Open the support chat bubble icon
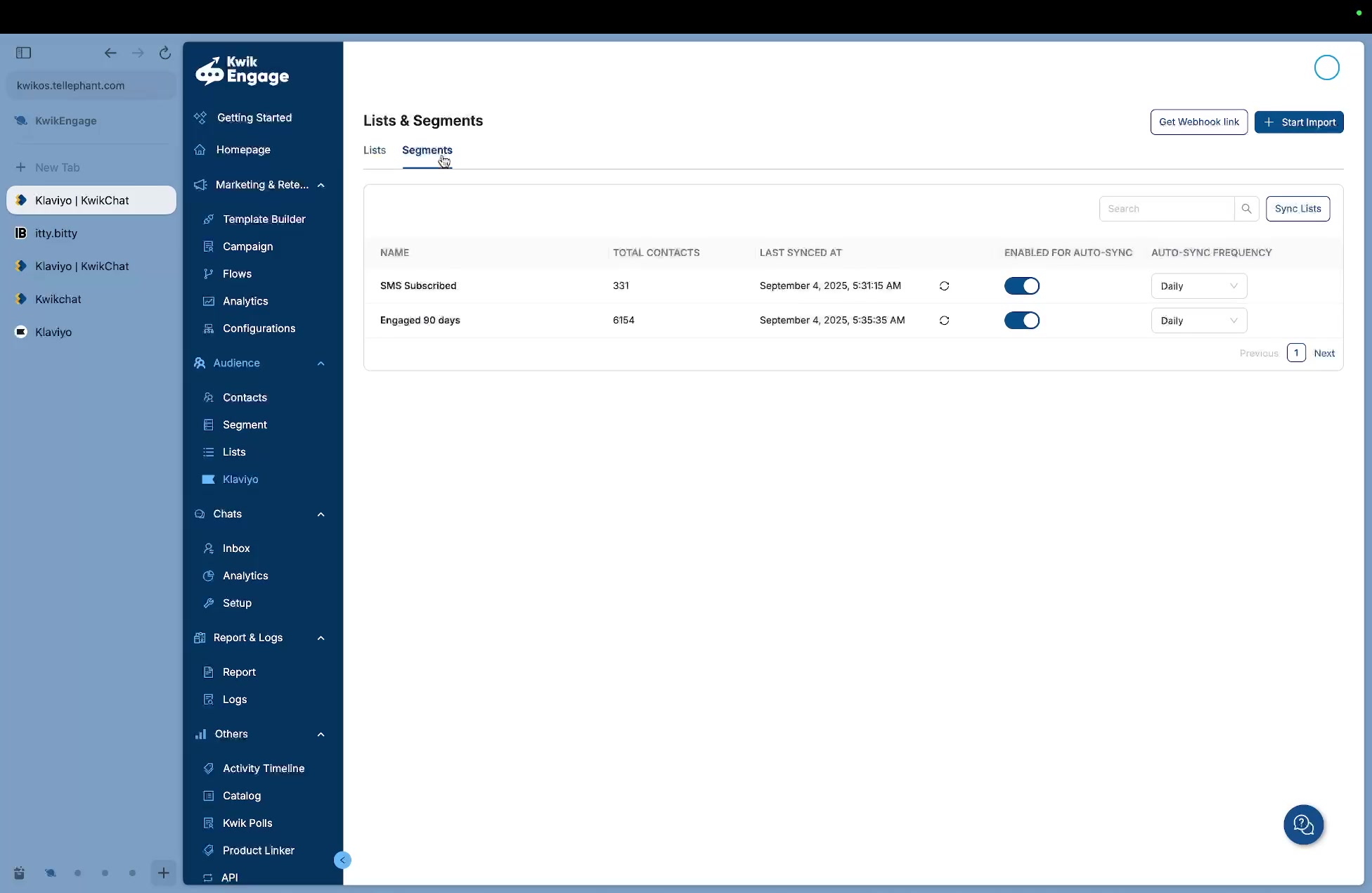 (1304, 825)
